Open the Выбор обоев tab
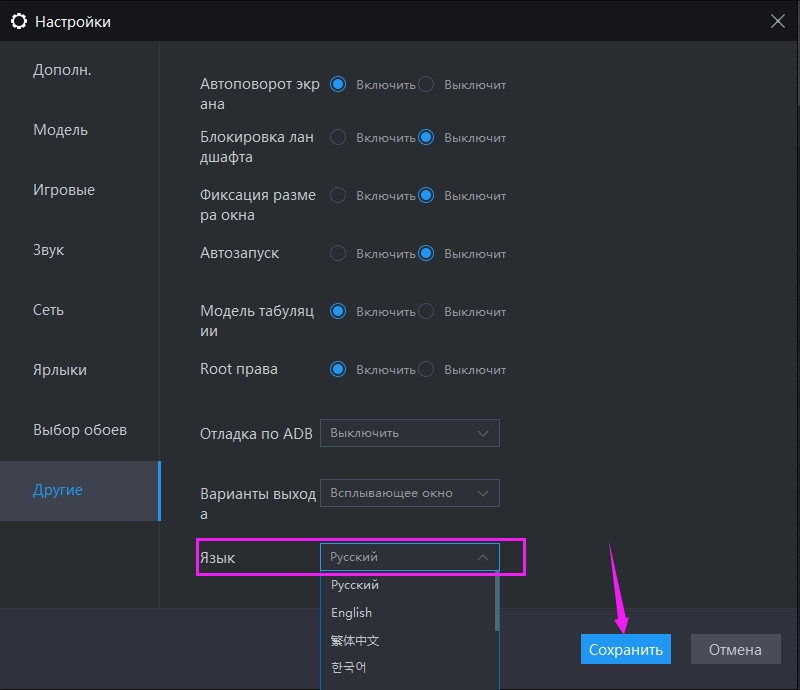800x690 pixels. [x=80, y=430]
